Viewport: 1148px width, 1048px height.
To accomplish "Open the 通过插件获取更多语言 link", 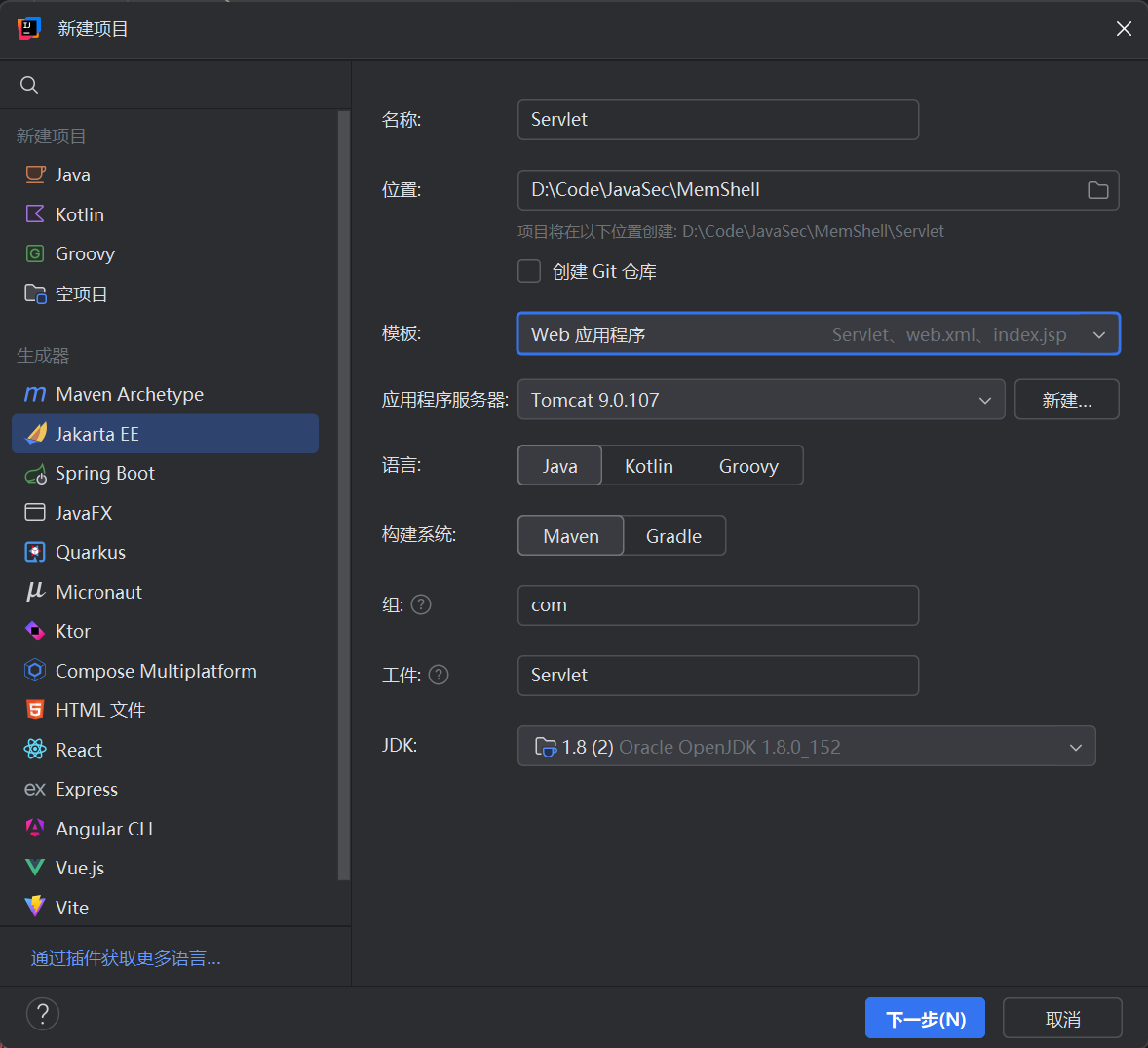I will click(x=126, y=958).
